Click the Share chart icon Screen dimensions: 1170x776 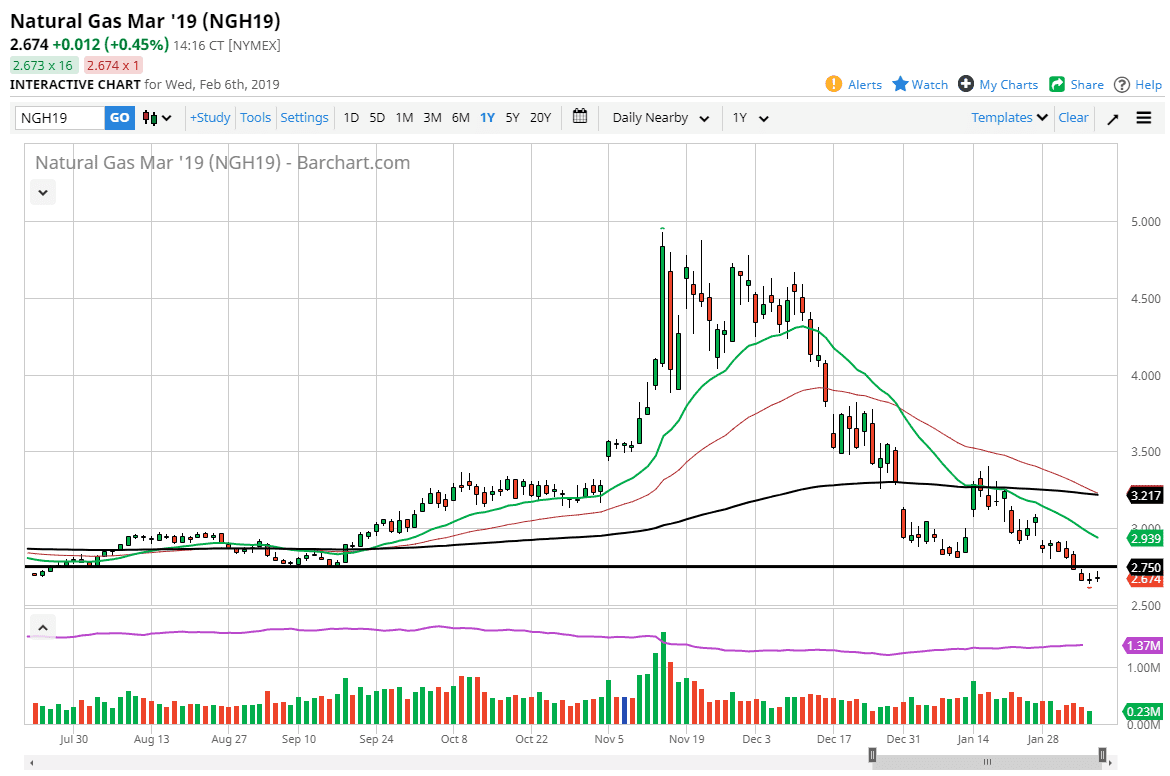1057,84
